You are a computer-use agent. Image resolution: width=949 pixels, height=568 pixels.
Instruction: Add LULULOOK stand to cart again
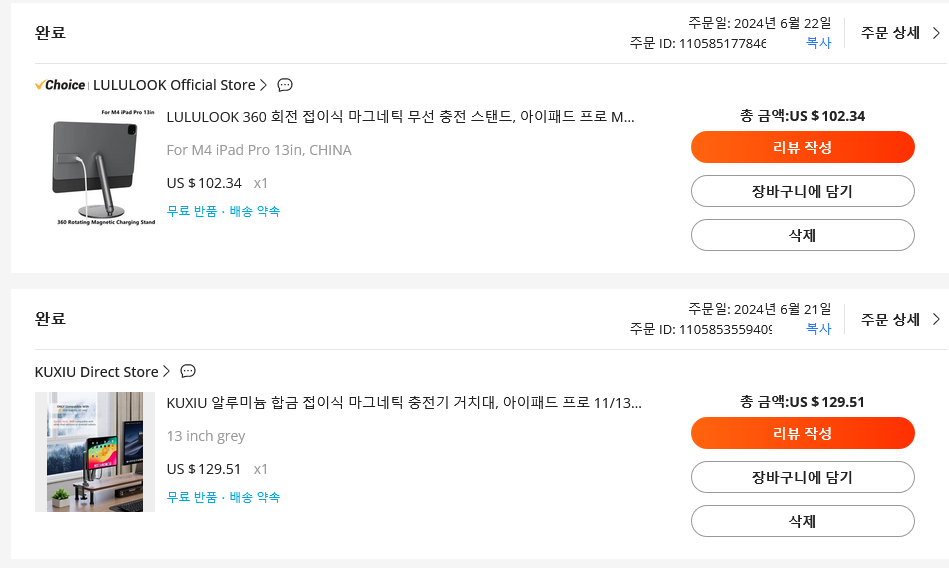(x=803, y=191)
